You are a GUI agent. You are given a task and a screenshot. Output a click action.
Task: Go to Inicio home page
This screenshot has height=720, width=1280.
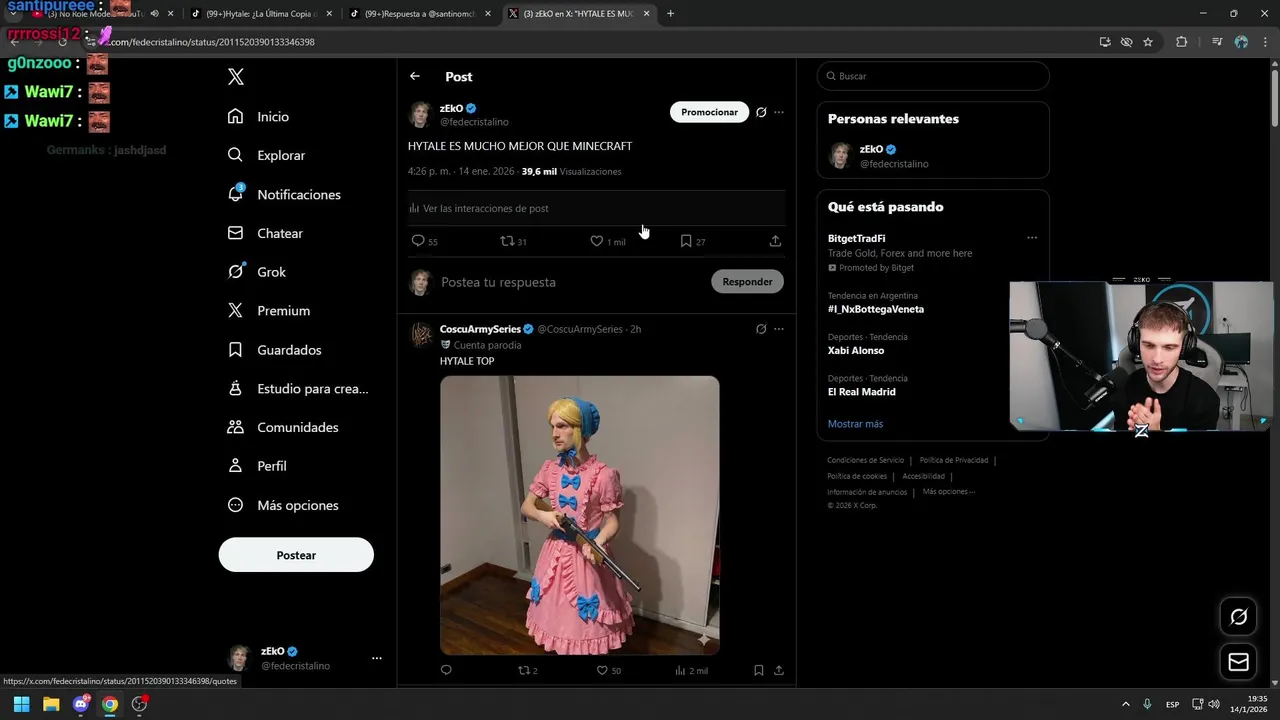pyautogui.click(x=259, y=117)
